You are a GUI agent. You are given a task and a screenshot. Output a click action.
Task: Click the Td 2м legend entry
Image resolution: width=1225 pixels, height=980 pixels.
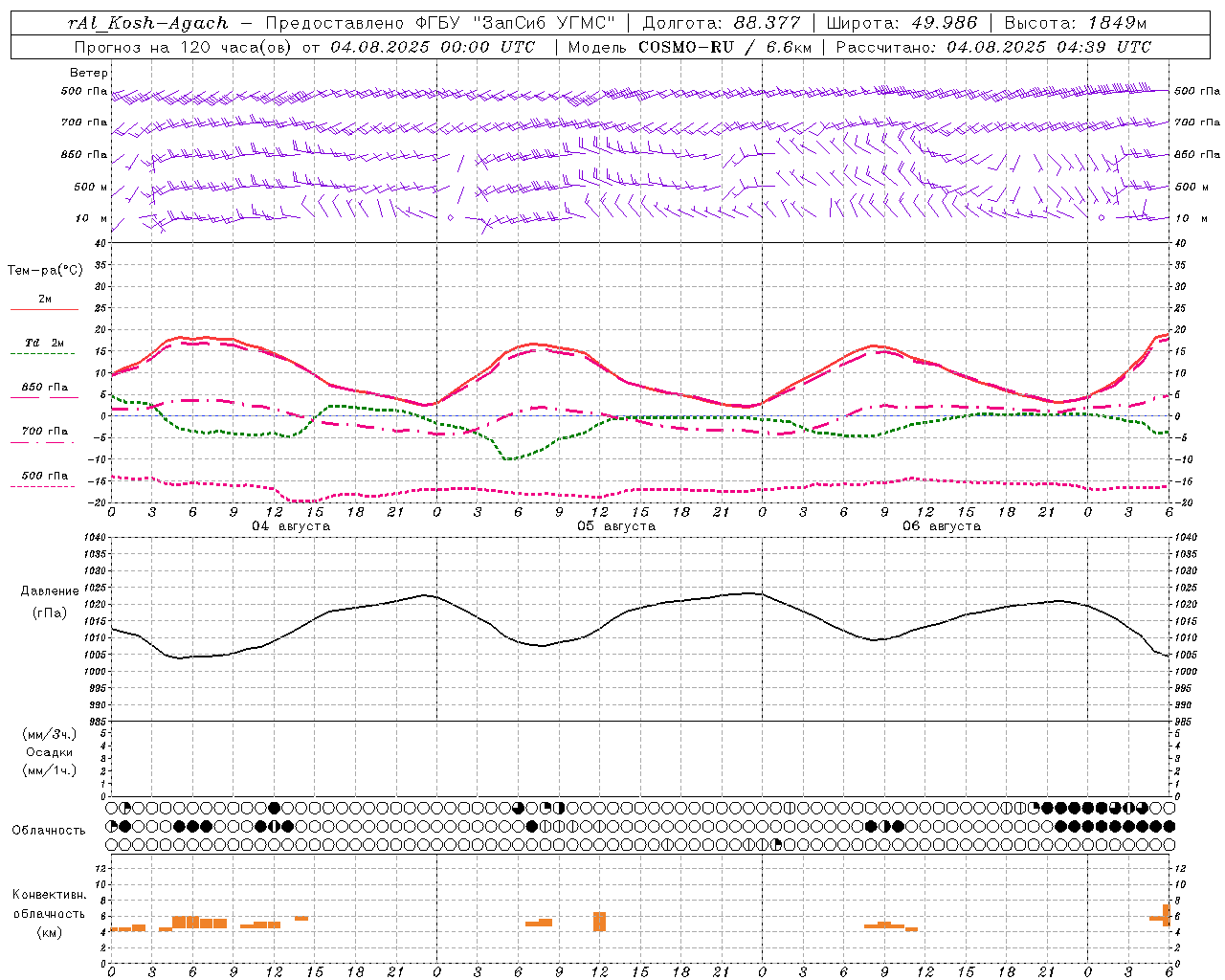44,343
